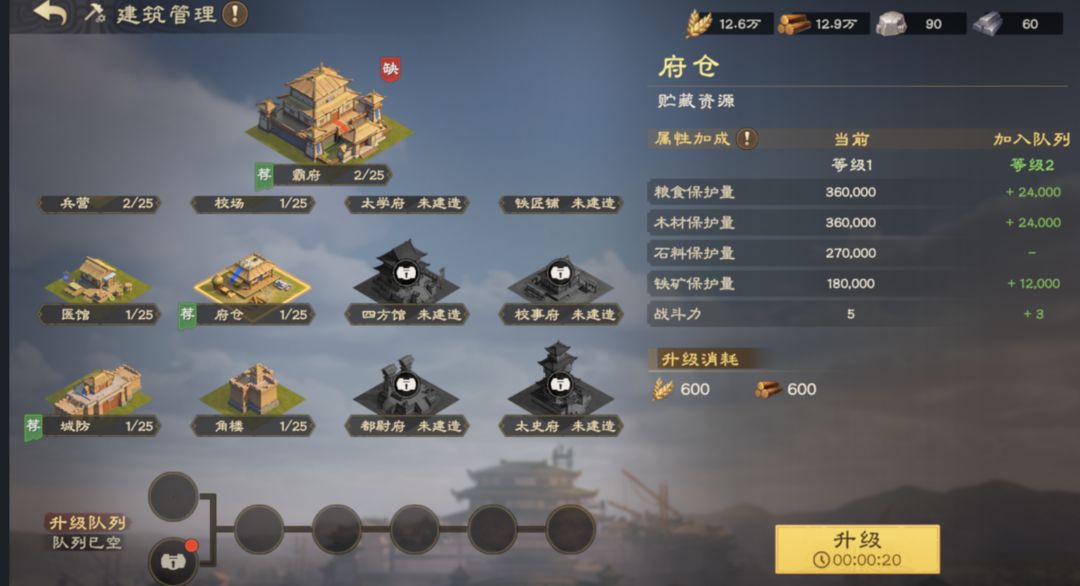Open the 太学府 unbuilt label
Screen dimensions: 1080x586
pos(407,203)
